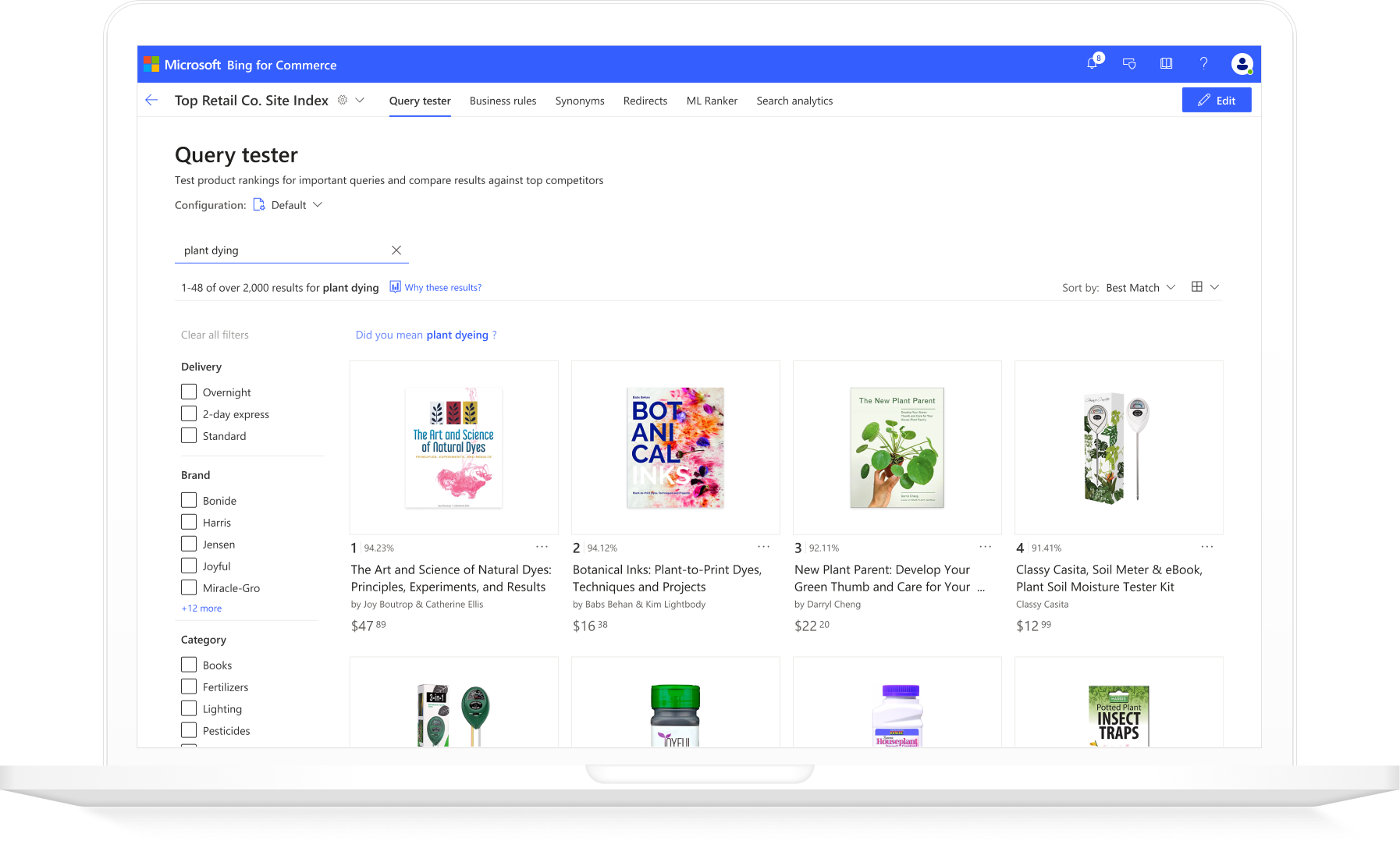Image resolution: width=1400 pixels, height=848 pixels.
Task: Open more options for result 3
Action: point(985,547)
